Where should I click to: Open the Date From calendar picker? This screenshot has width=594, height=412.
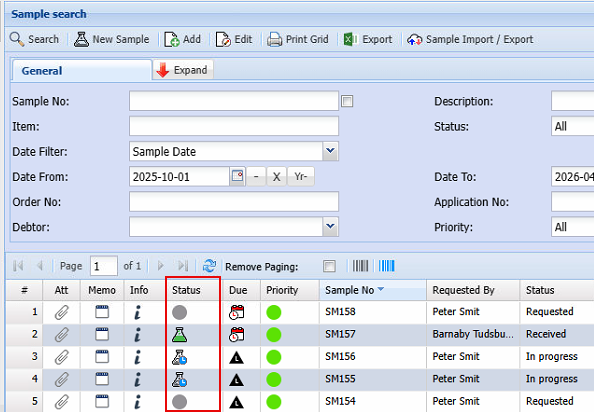tap(238, 176)
